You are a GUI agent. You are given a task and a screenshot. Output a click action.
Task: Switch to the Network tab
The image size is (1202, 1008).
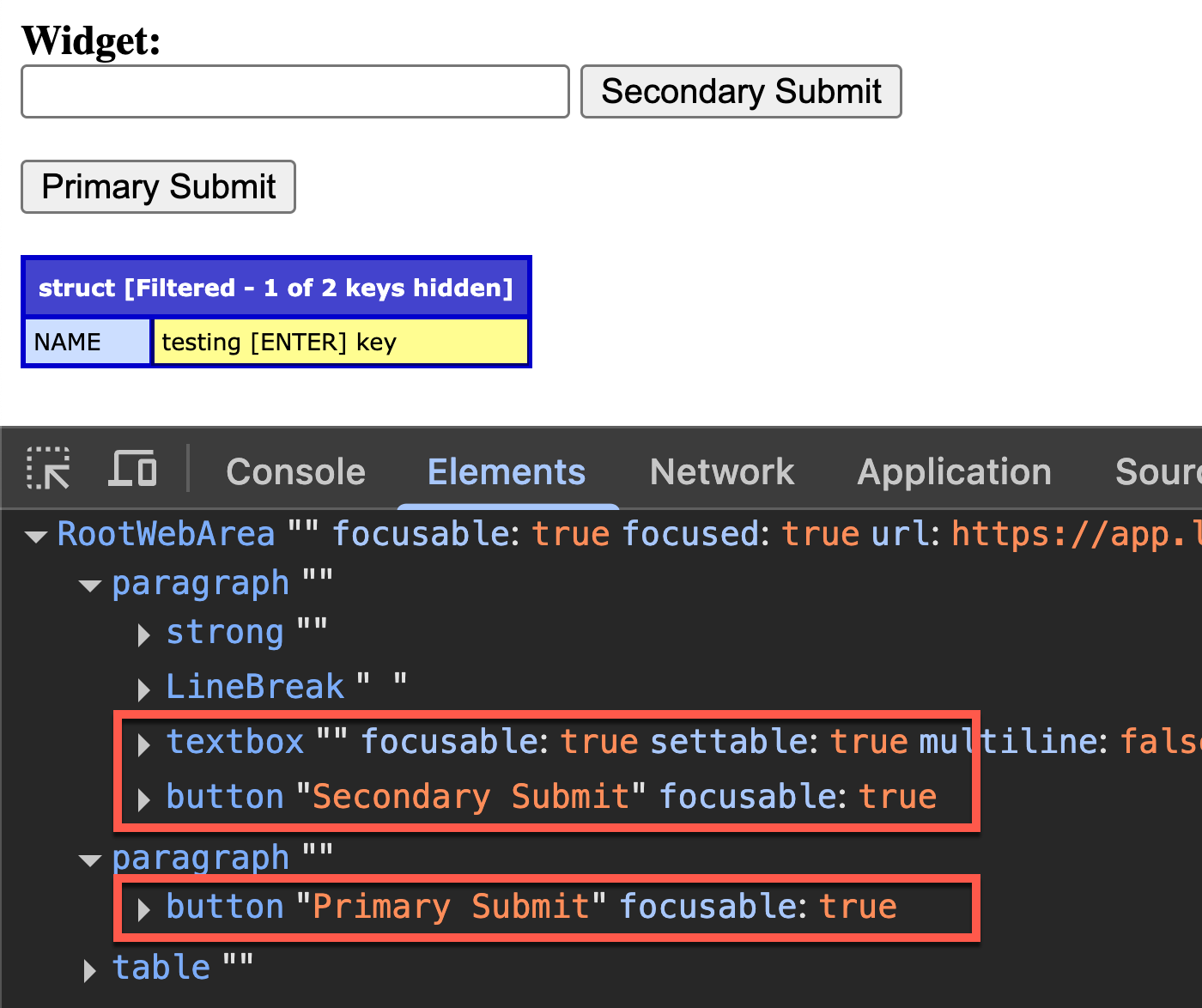pos(721,471)
